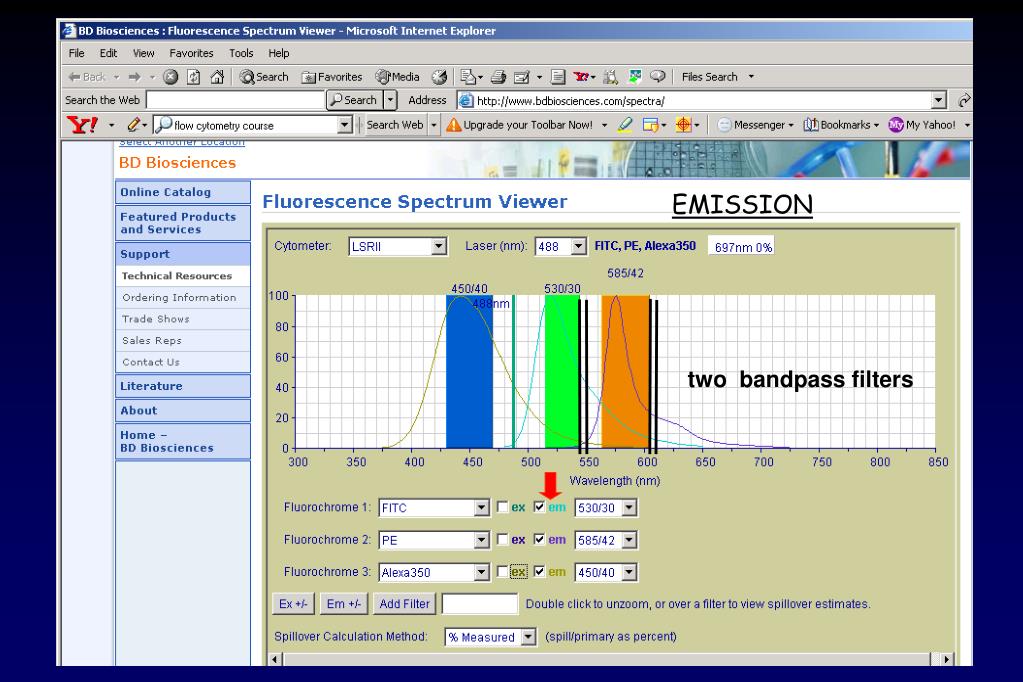Open the 585/42 filter dropdown
The height and width of the screenshot is (682, 1023).
[x=605, y=540]
